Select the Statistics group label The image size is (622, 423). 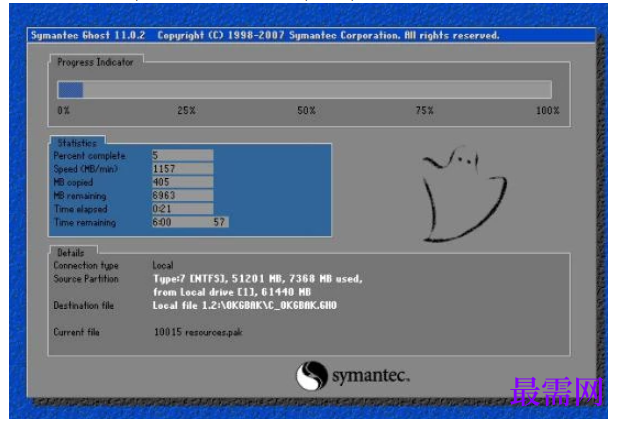77,143
